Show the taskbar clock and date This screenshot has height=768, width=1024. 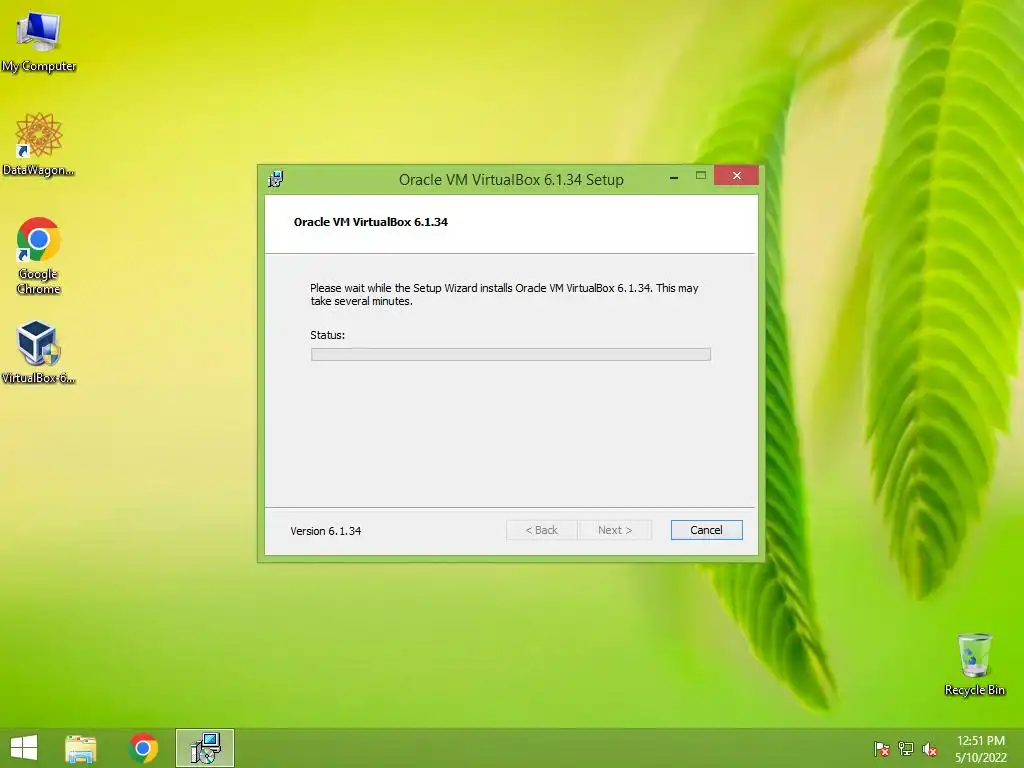pos(981,749)
